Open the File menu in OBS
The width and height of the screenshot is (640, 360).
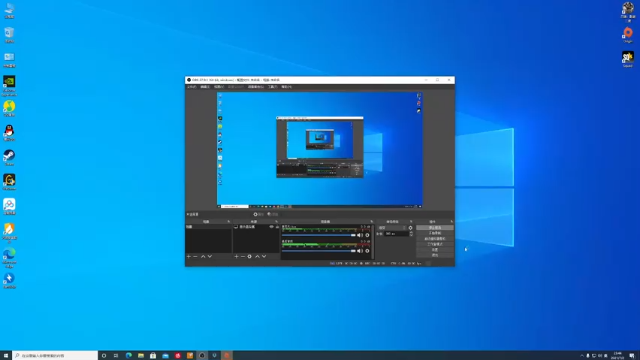[x=191, y=87]
